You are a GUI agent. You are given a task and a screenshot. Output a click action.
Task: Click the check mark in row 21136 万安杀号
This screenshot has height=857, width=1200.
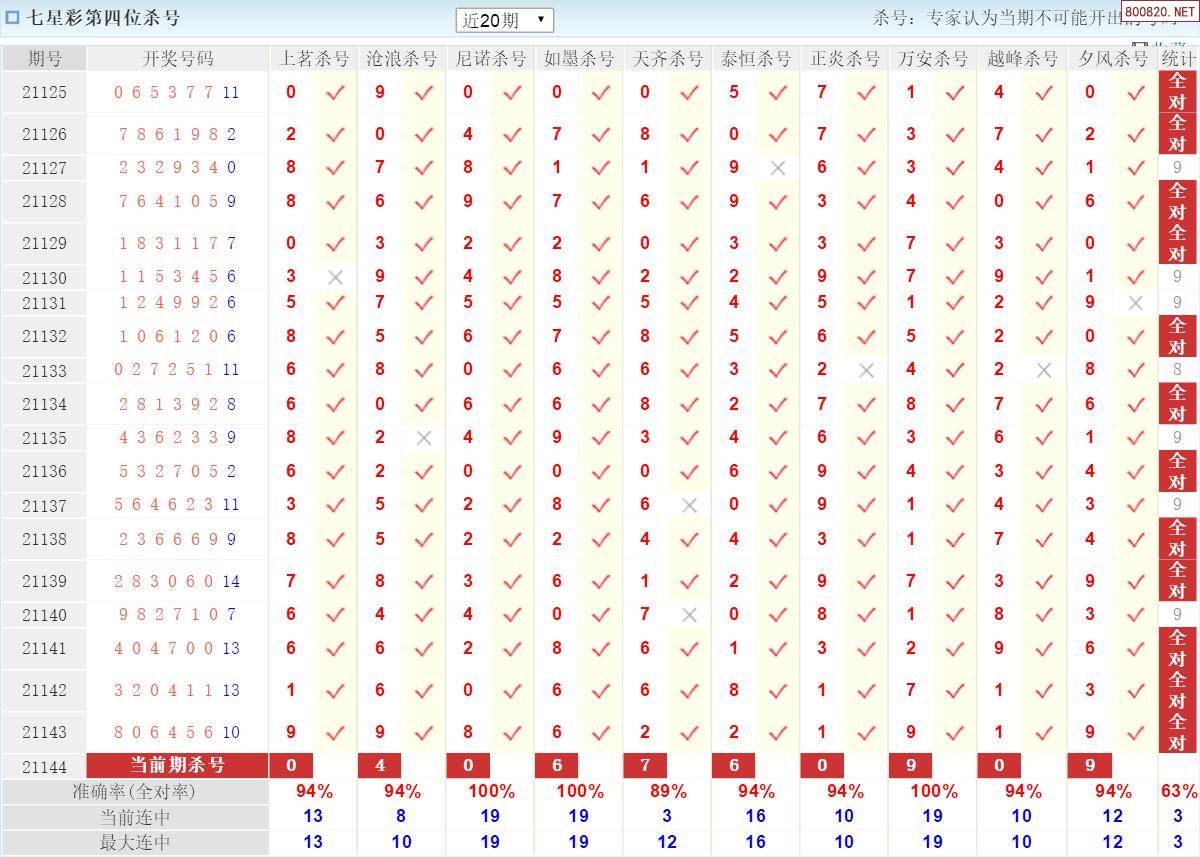955,471
